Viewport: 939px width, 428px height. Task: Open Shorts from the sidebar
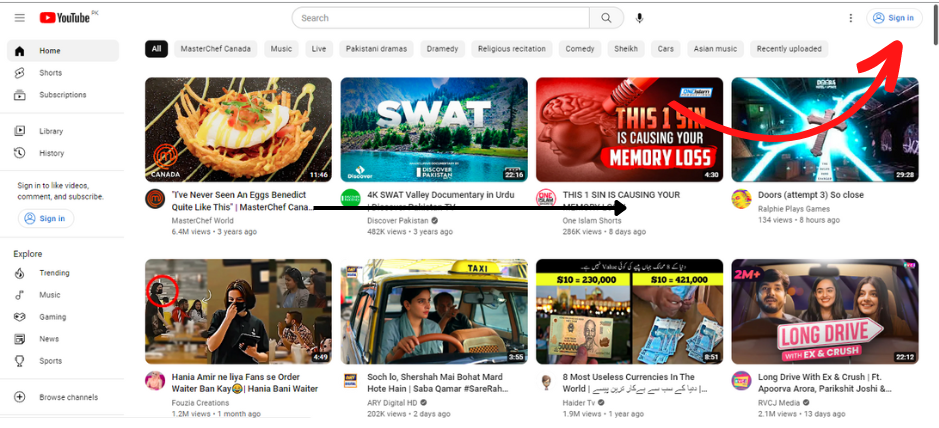[x=63, y=73]
